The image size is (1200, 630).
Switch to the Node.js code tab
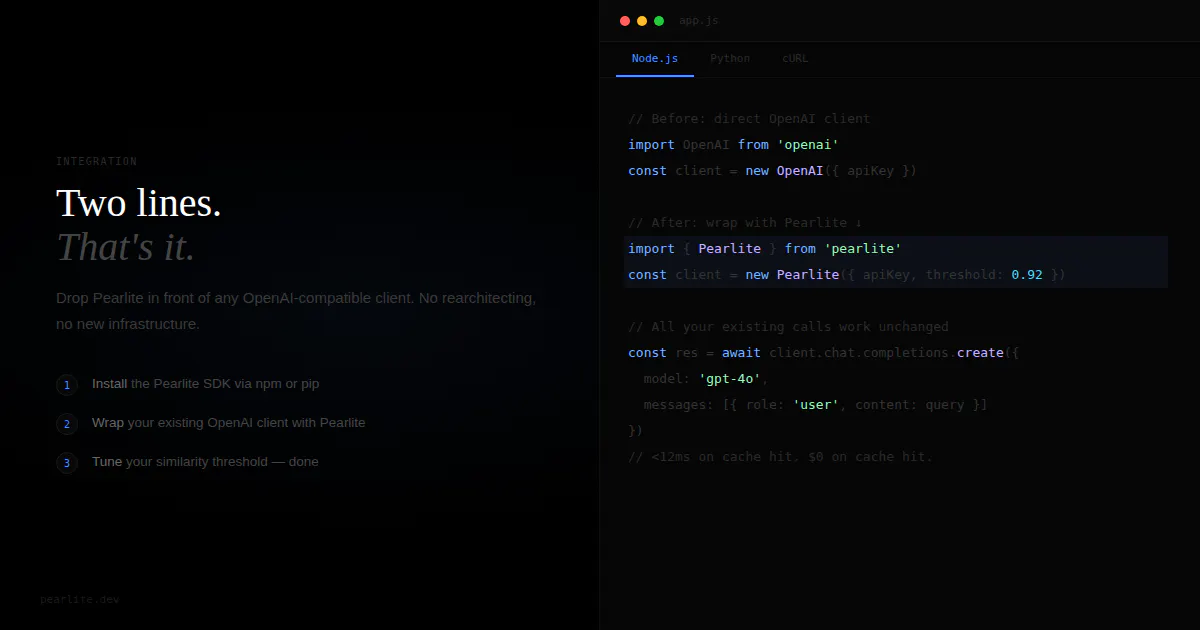(654, 58)
